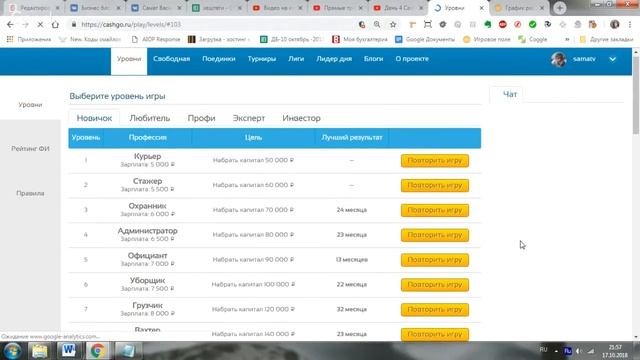640x360 pixels.
Task: Replay the Охранник level game
Action: pyautogui.click(x=435, y=210)
